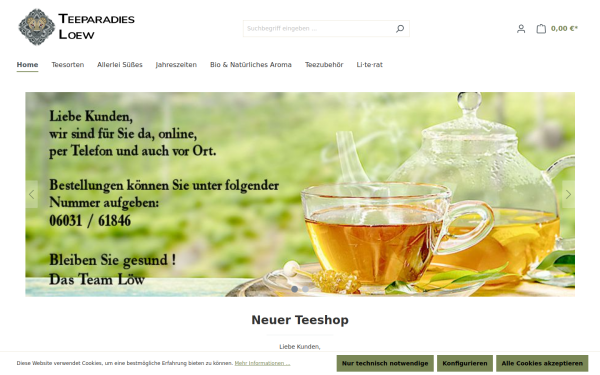Click the search magnifier icon
The image size is (600, 375).
point(400,29)
